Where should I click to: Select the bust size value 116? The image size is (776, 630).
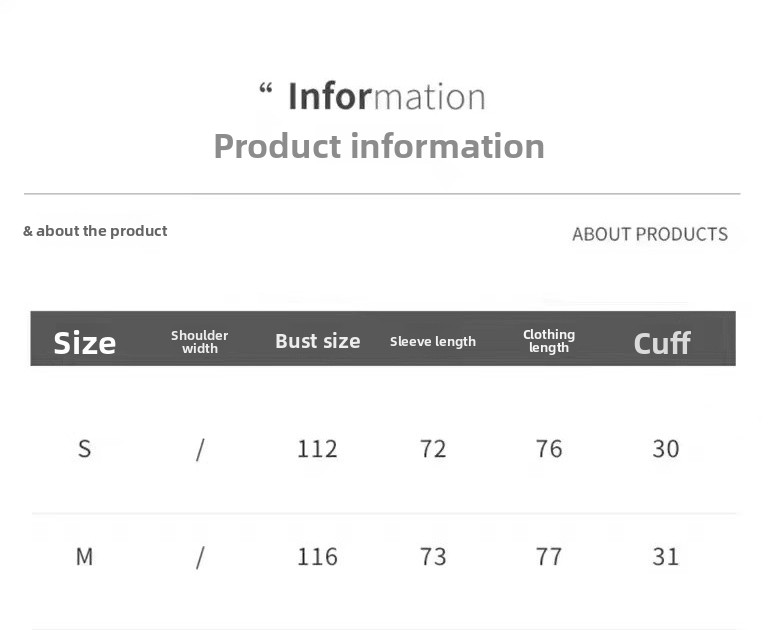pos(317,556)
